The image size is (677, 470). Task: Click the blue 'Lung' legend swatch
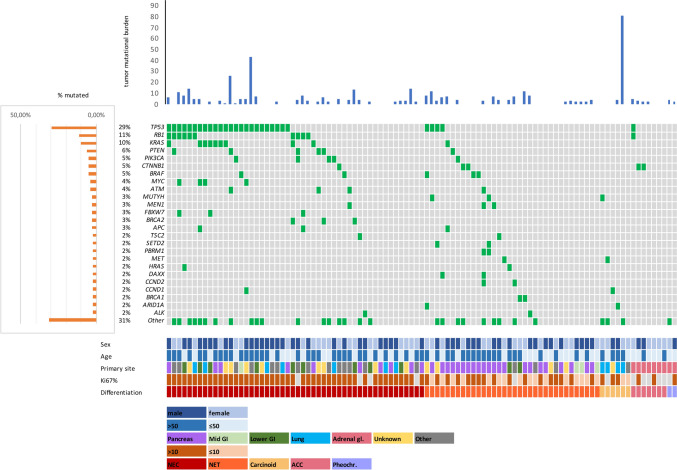(310, 438)
